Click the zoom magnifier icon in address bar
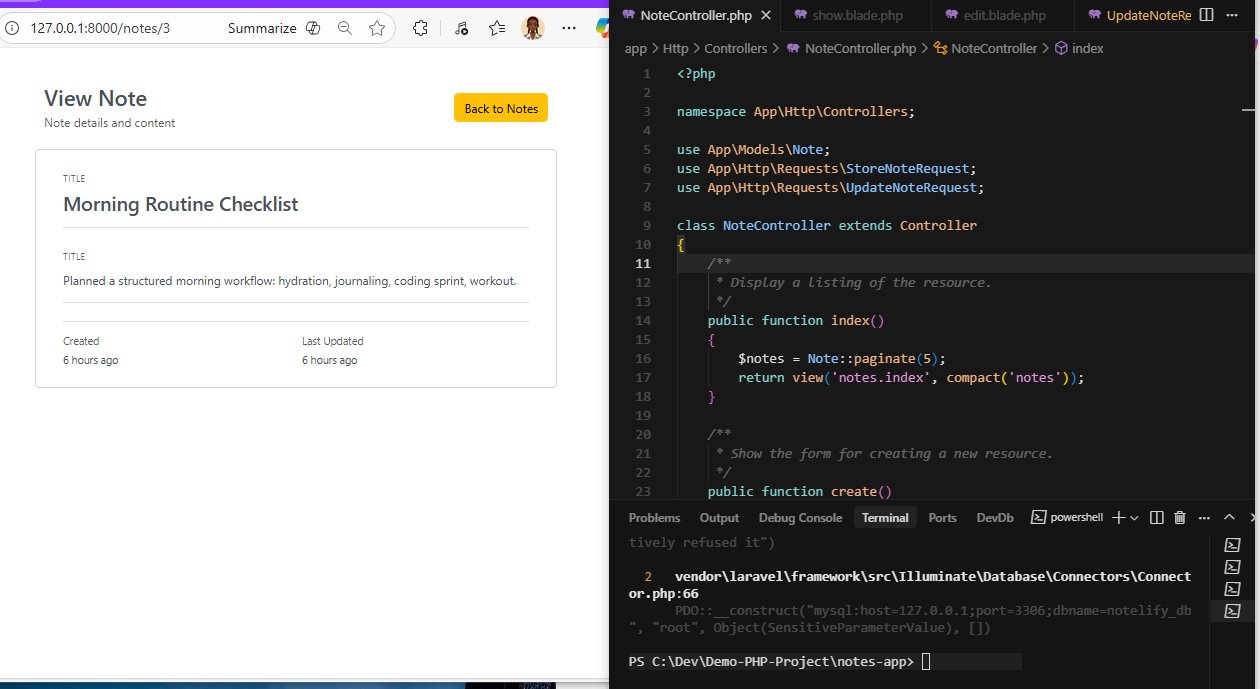Screen dimensions: 1260x689 tap(345, 28)
